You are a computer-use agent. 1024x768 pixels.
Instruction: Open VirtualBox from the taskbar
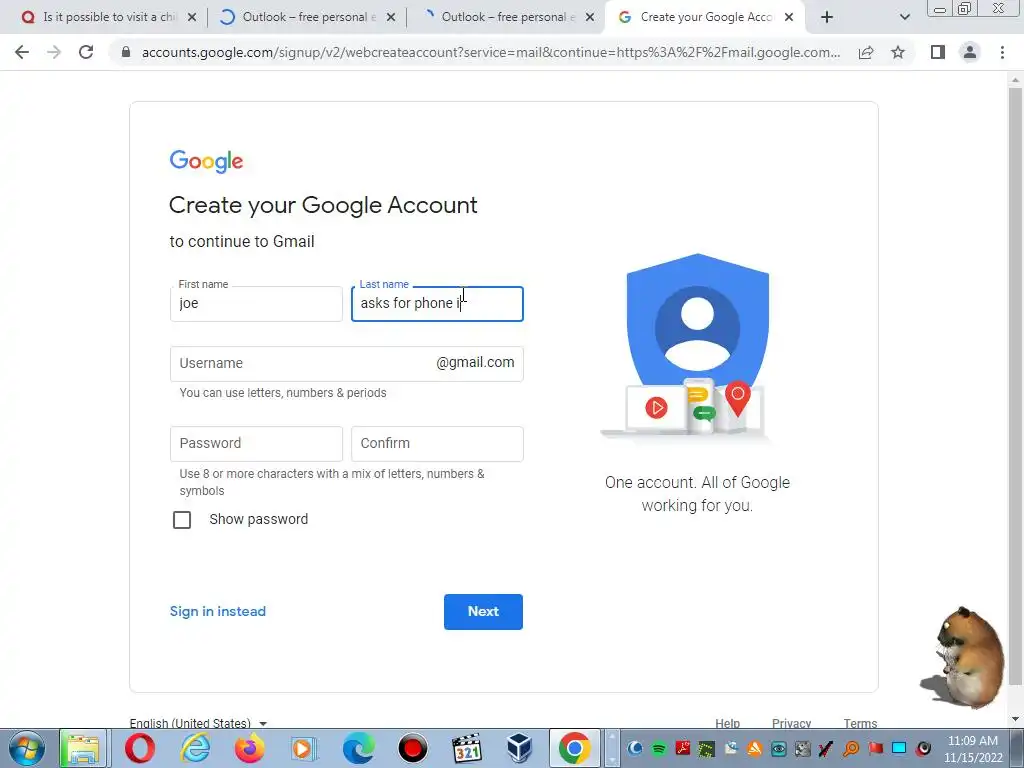coord(520,748)
